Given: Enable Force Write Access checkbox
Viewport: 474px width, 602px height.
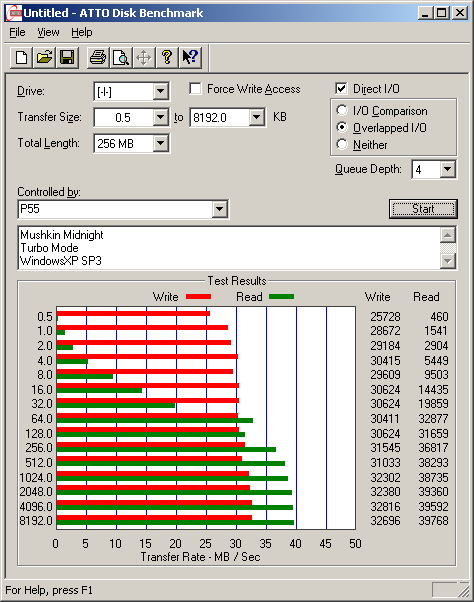Looking at the screenshot, I should click(195, 89).
